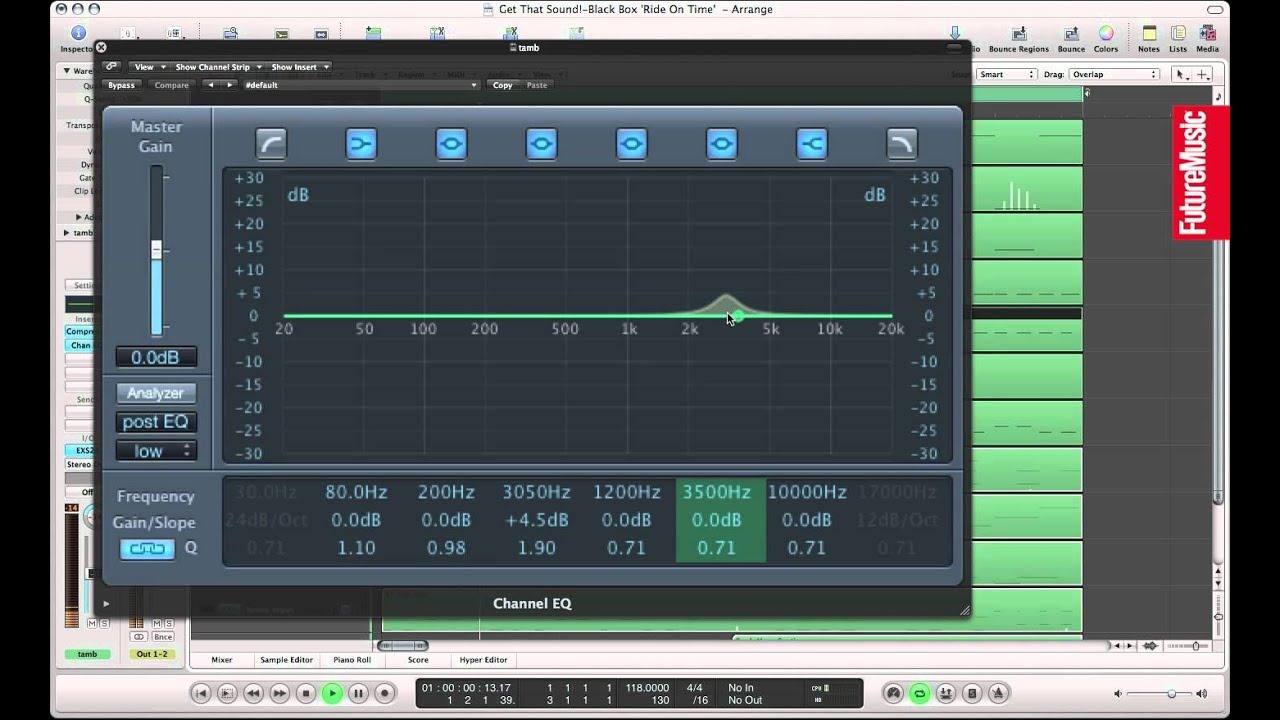Screen dimensions: 1280x720
Task: Open the #default preset dropdown
Action: 361,85
